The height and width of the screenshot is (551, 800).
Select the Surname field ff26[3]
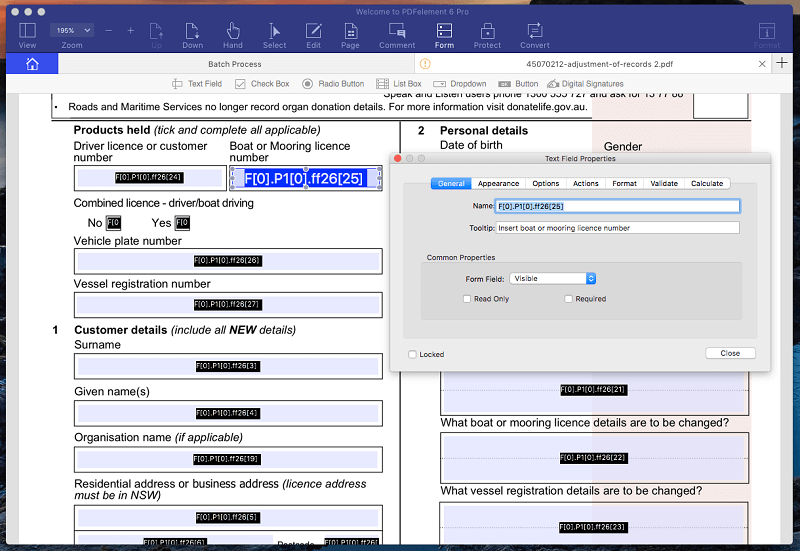click(x=228, y=366)
